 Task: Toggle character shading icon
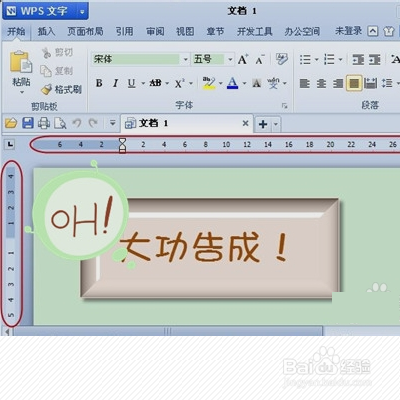257,83
